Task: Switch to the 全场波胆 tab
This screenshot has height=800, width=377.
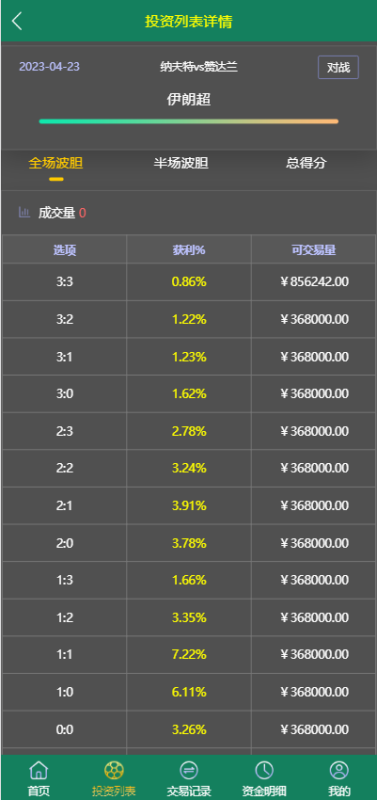Action: tap(56, 163)
